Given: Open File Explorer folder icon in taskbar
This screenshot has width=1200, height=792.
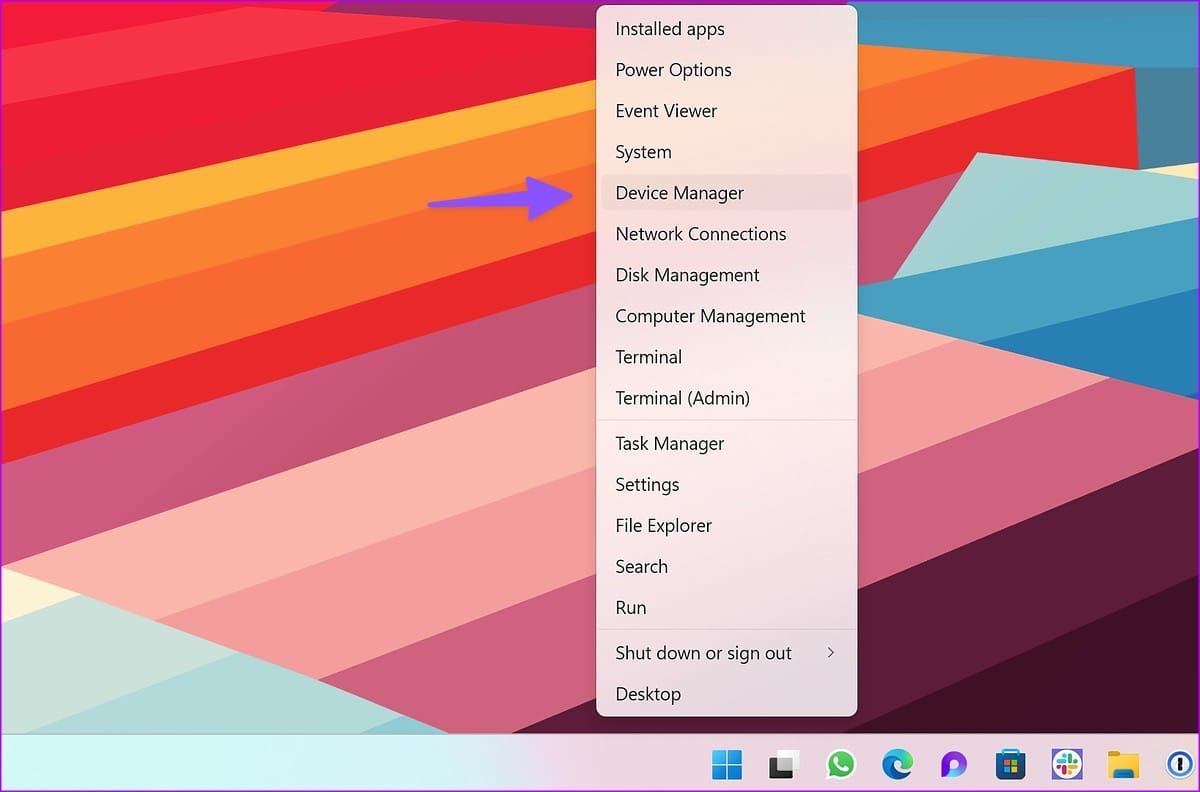Looking at the screenshot, I should (1124, 765).
